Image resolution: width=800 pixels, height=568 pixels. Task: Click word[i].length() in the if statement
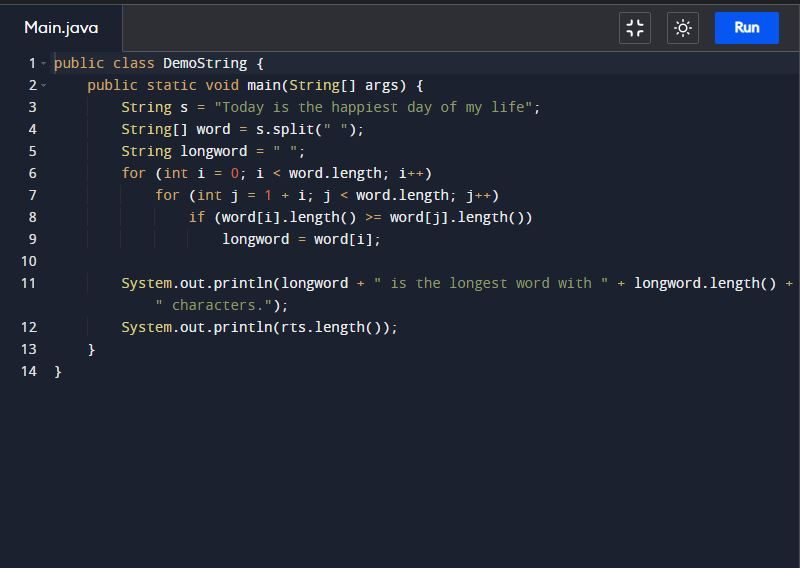click(x=289, y=217)
